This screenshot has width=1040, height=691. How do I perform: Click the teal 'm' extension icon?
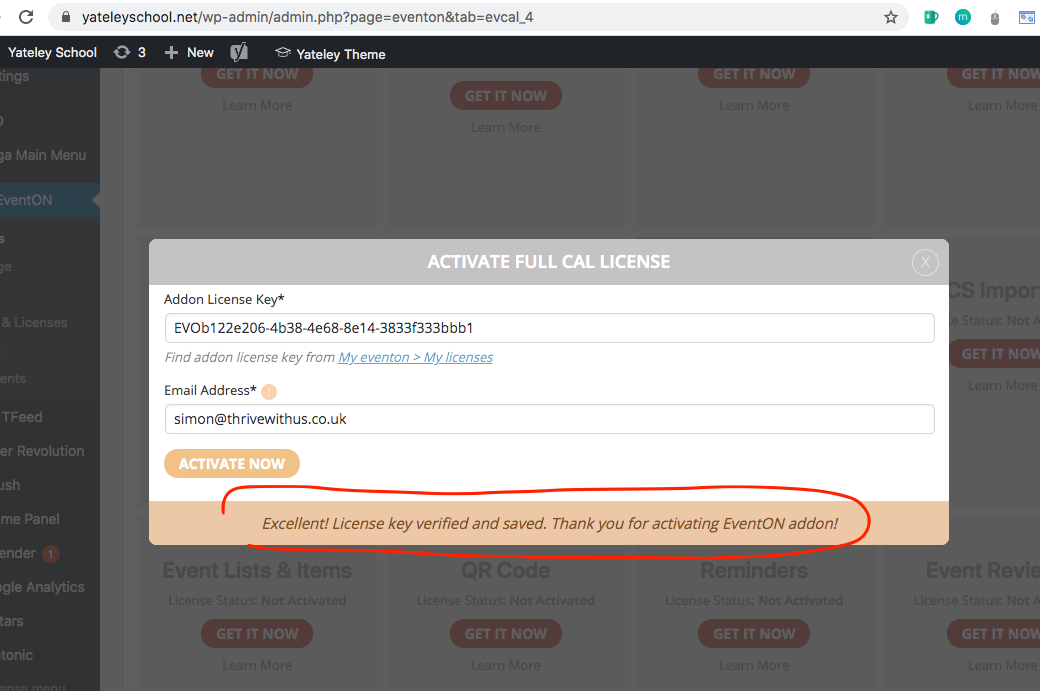pos(962,17)
